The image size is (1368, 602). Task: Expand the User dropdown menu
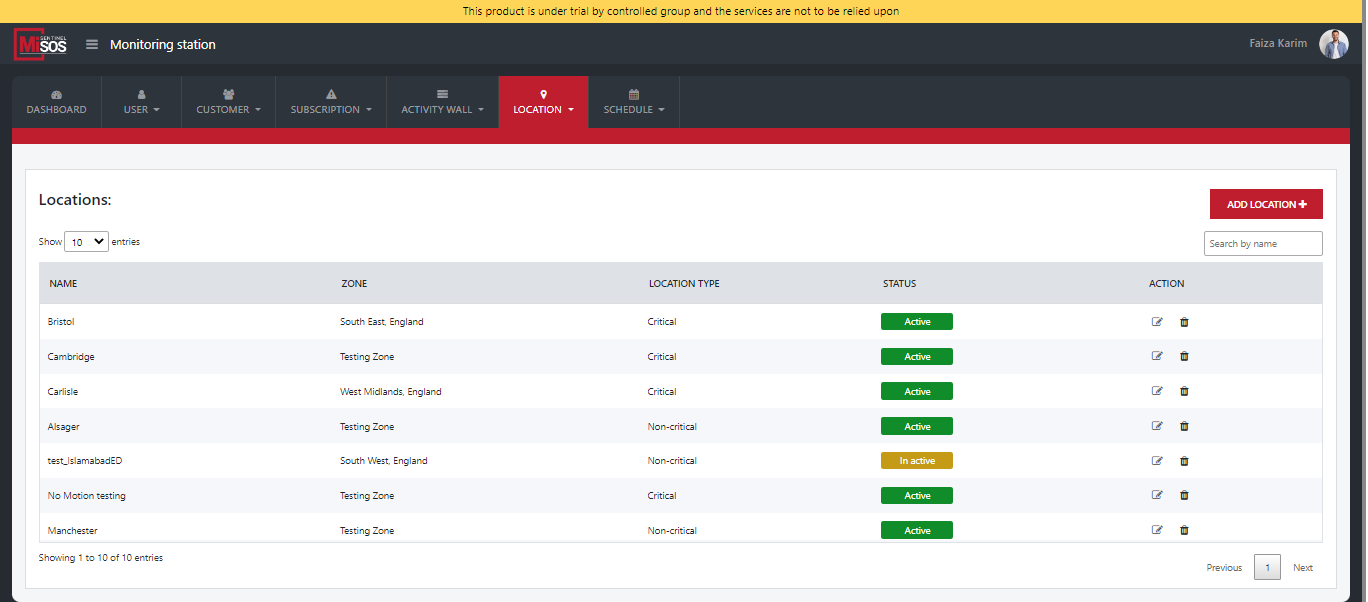(x=141, y=103)
